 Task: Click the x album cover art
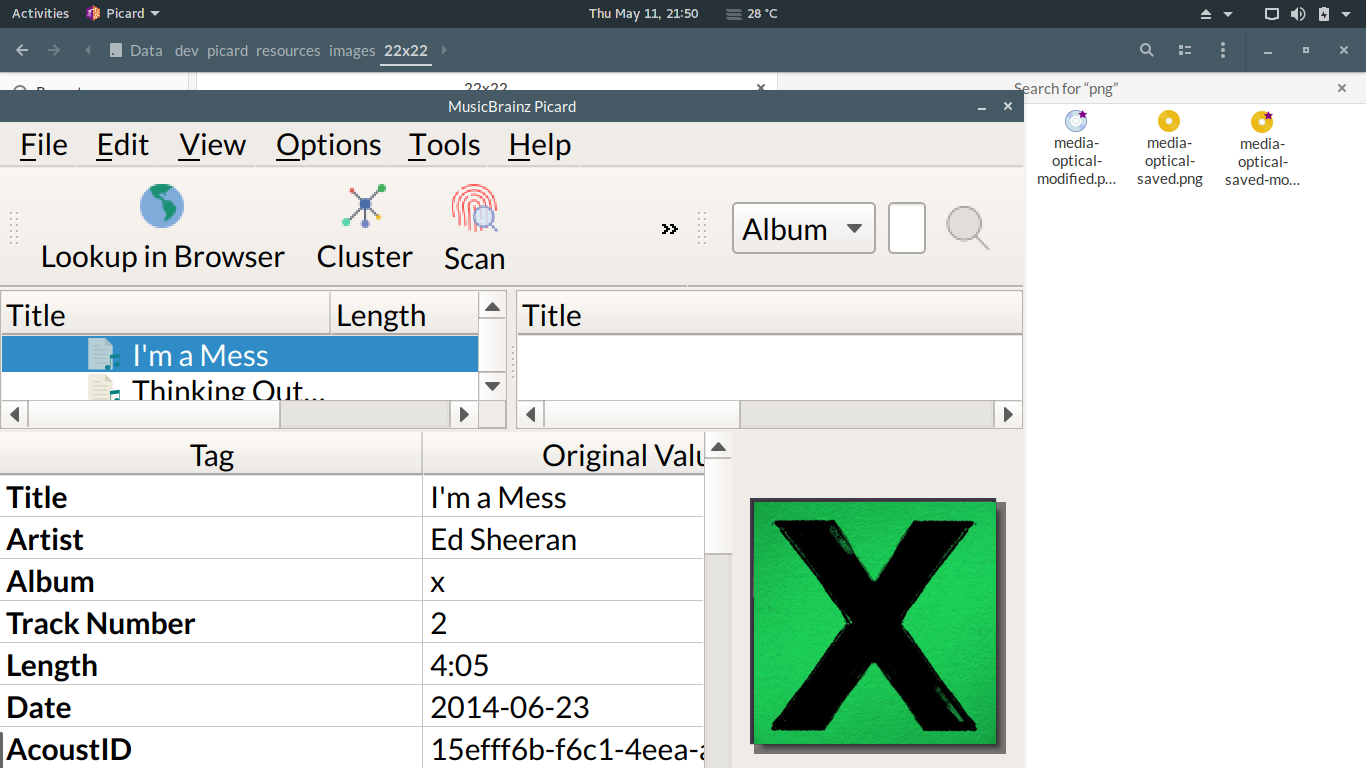point(874,622)
